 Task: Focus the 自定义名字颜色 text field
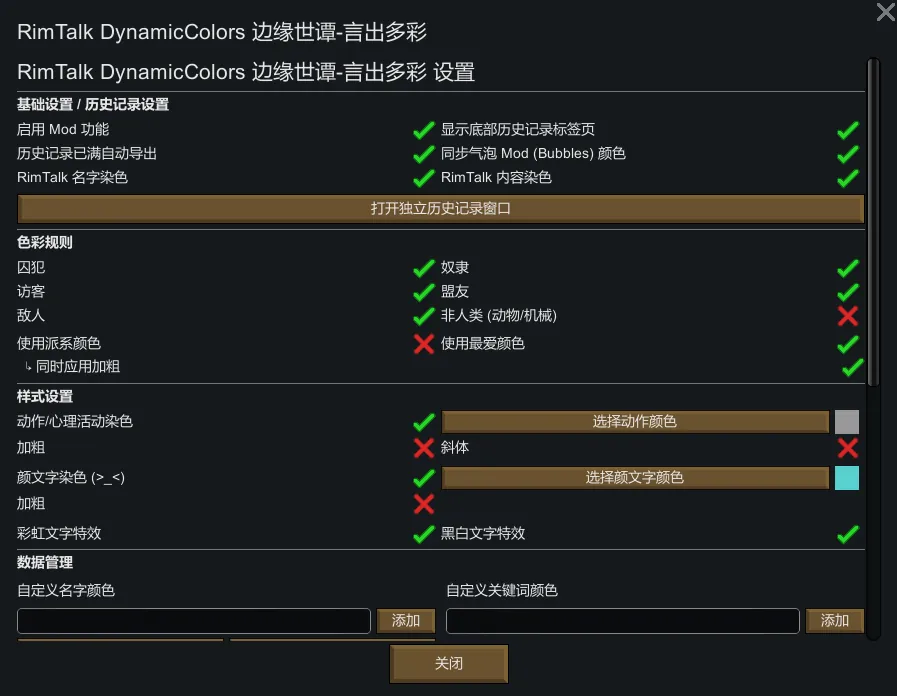[x=194, y=621]
